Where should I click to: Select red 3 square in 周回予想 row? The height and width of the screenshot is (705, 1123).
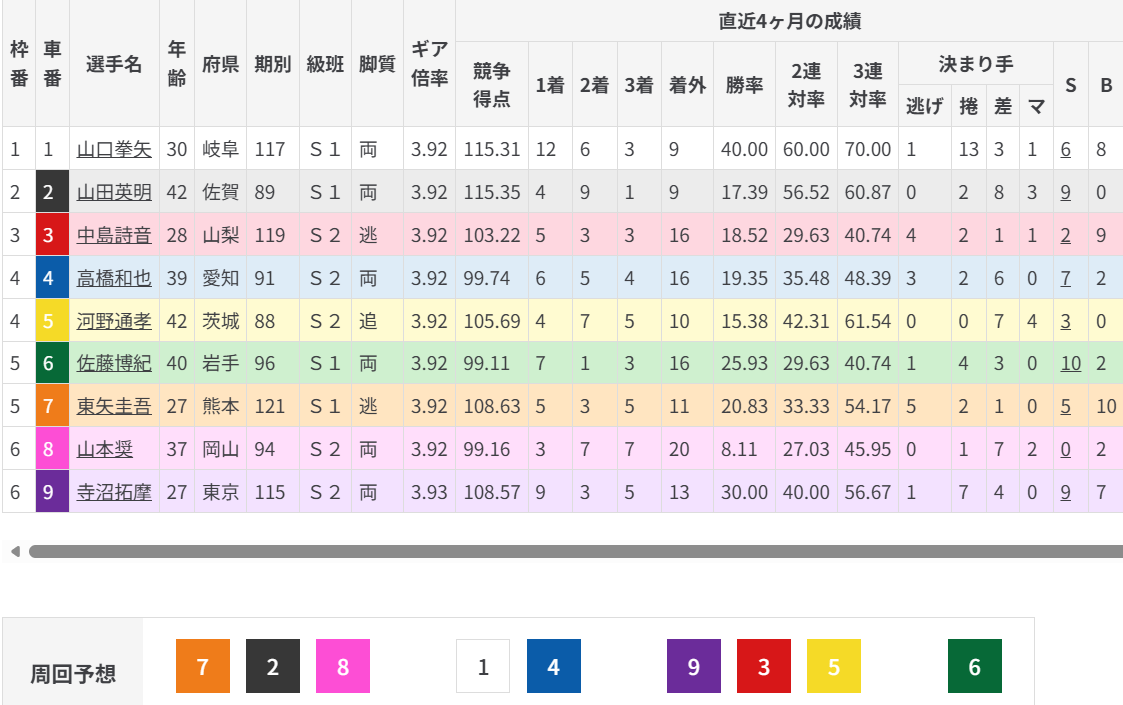click(x=764, y=666)
